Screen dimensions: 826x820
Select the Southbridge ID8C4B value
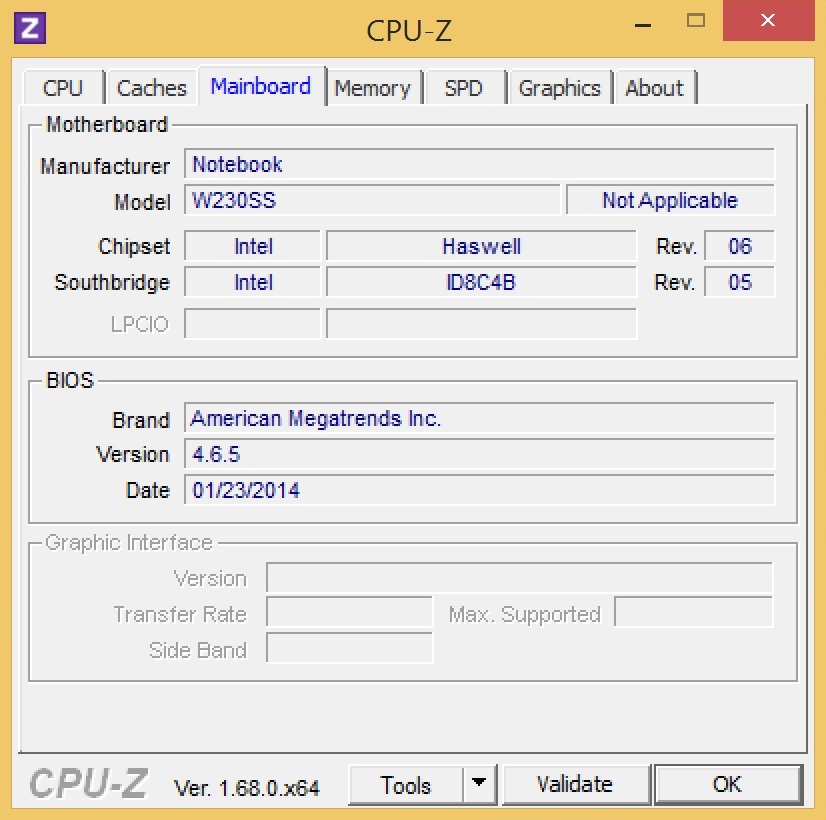pos(481,282)
